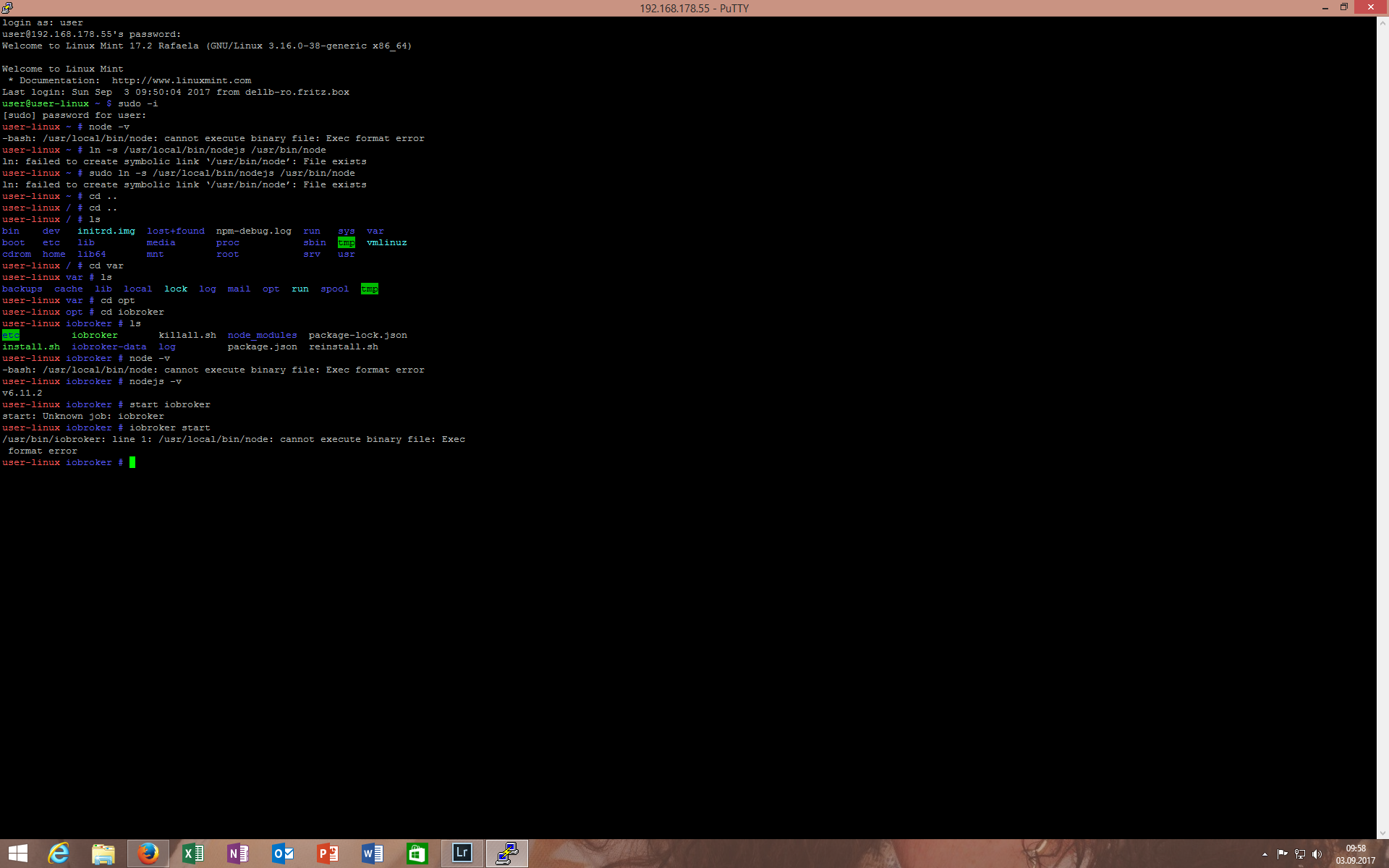Open Action Center flag icon

click(x=1283, y=854)
